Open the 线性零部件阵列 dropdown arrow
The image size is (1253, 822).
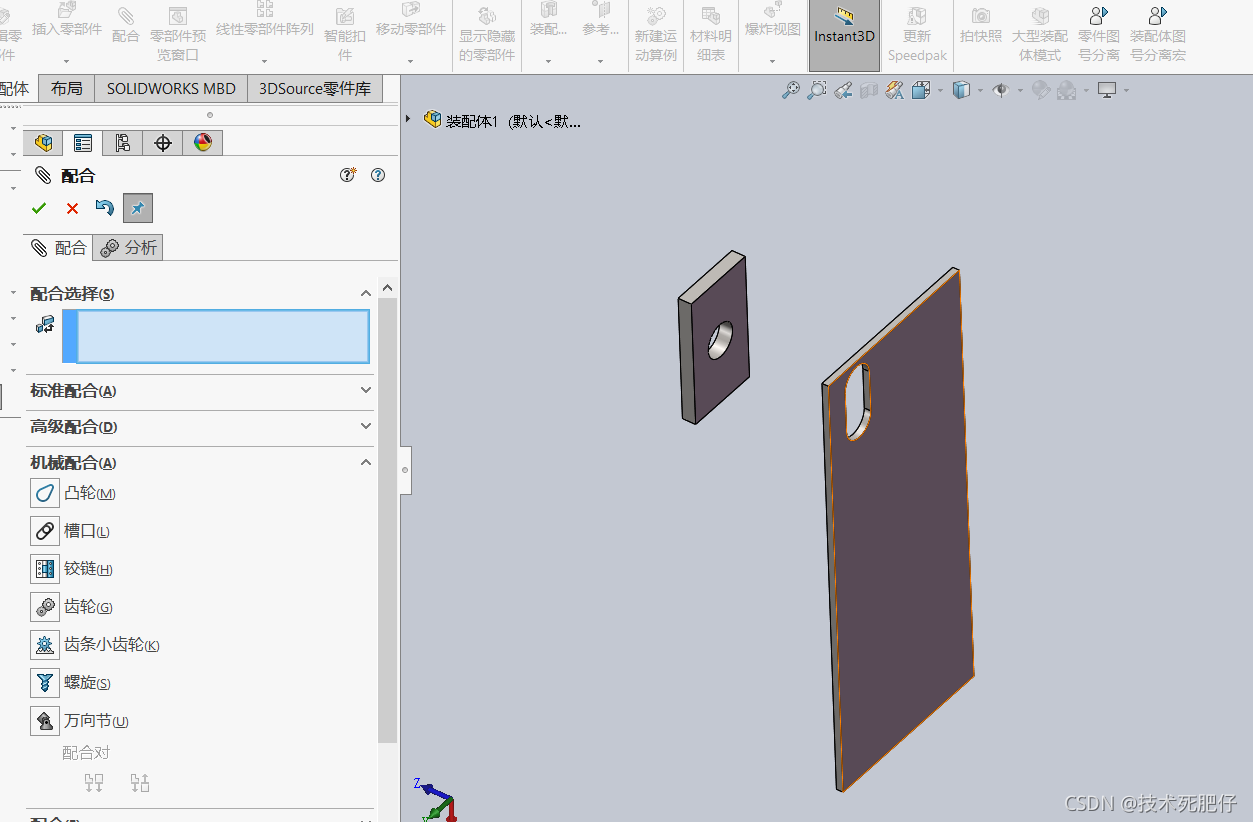click(264, 61)
